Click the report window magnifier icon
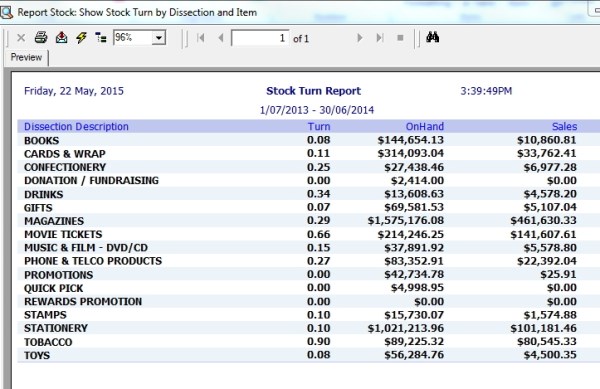This screenshot has width=600, height=389. 7,12
